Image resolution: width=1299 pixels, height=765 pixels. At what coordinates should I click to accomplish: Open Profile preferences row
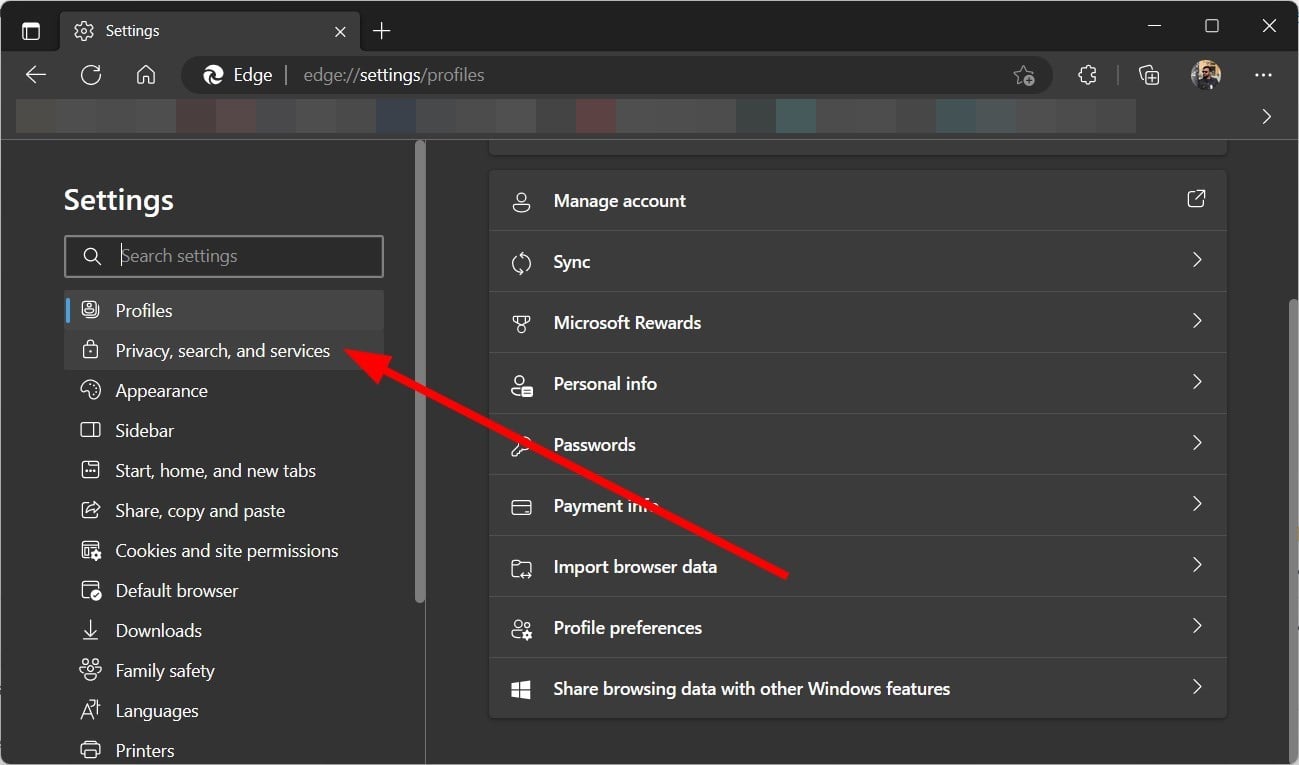click(x=857, y=628)
